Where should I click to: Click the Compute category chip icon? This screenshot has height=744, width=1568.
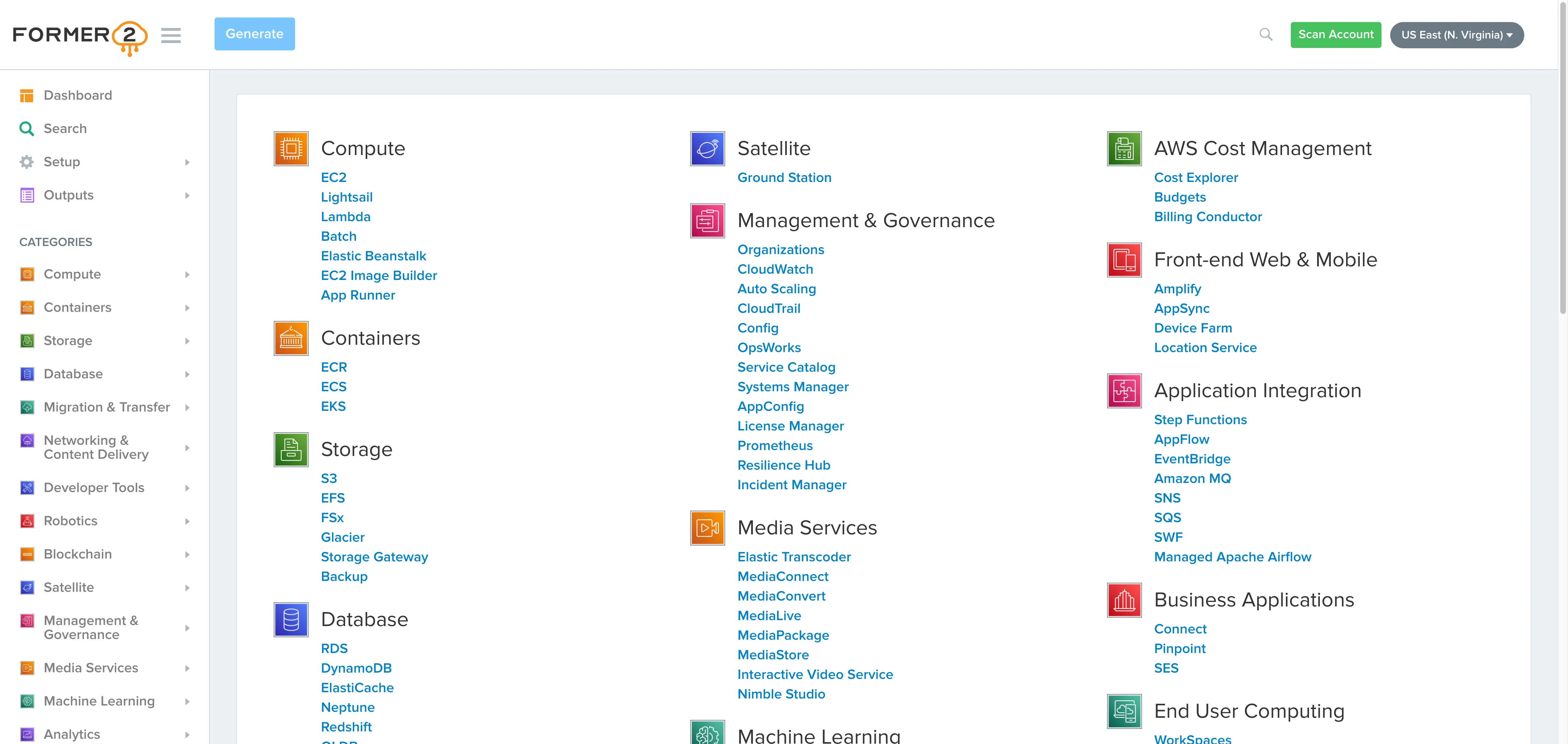point(291,149)
